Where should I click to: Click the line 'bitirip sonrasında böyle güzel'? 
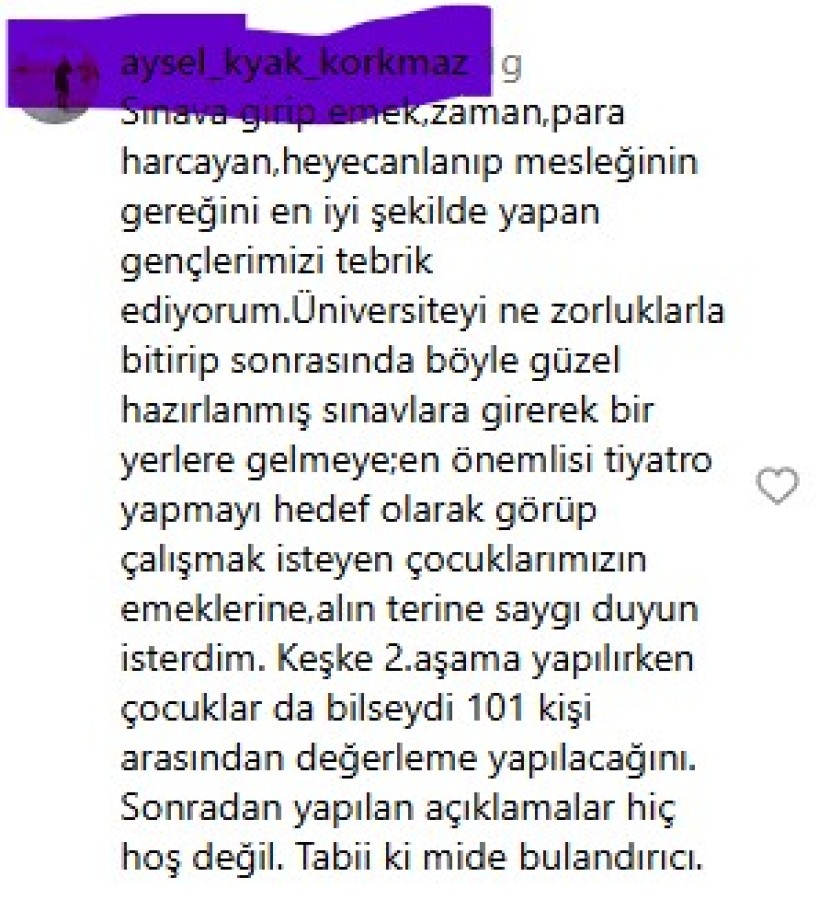coord(371,362)
